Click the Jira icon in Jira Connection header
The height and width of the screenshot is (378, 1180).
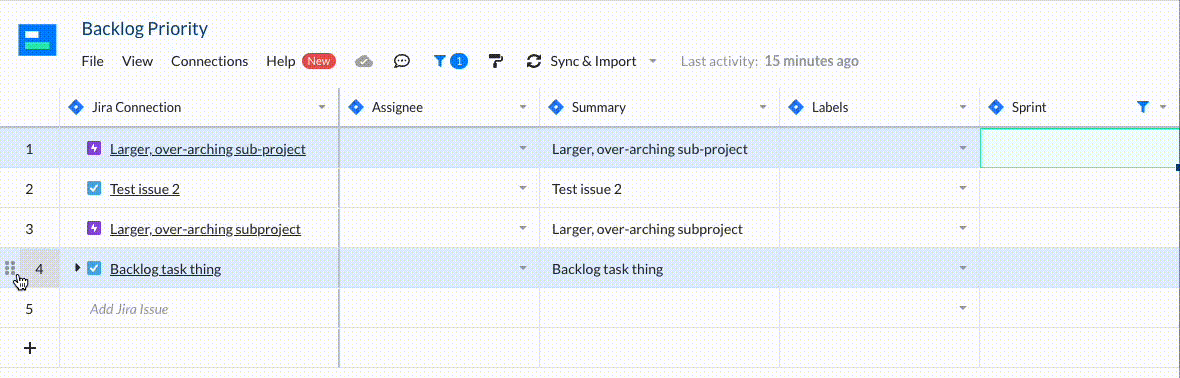coord(75,107)
